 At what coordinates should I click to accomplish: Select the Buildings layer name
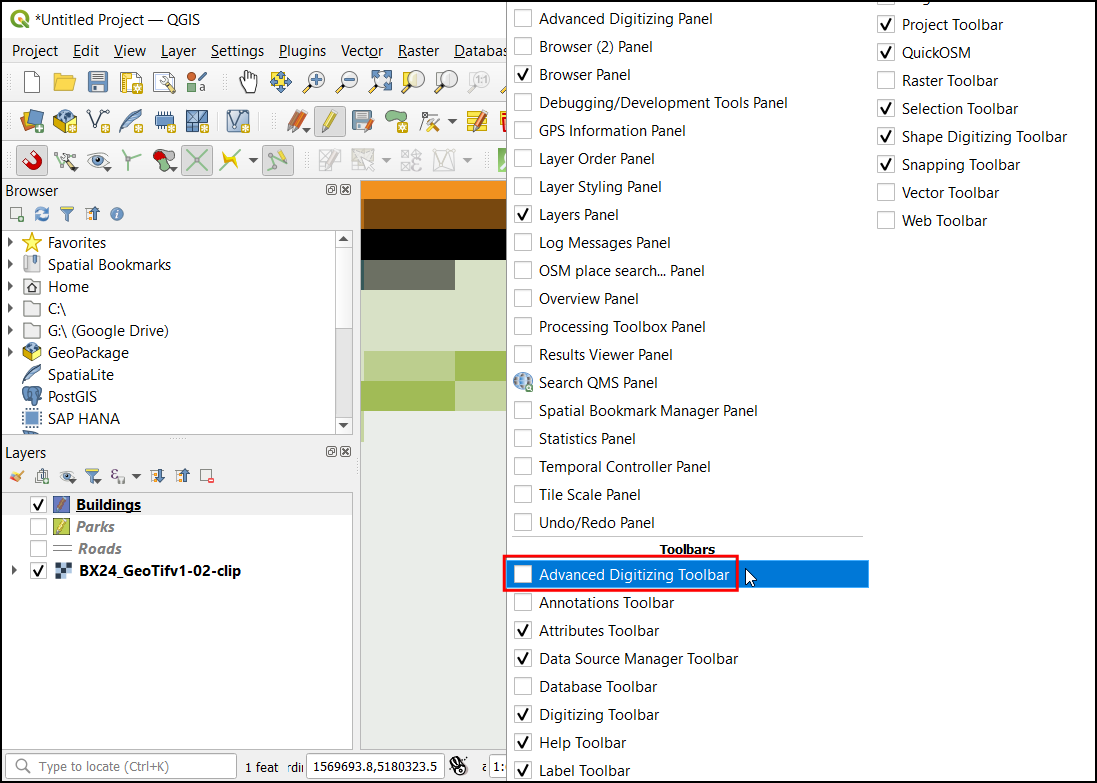pos(108,505)
